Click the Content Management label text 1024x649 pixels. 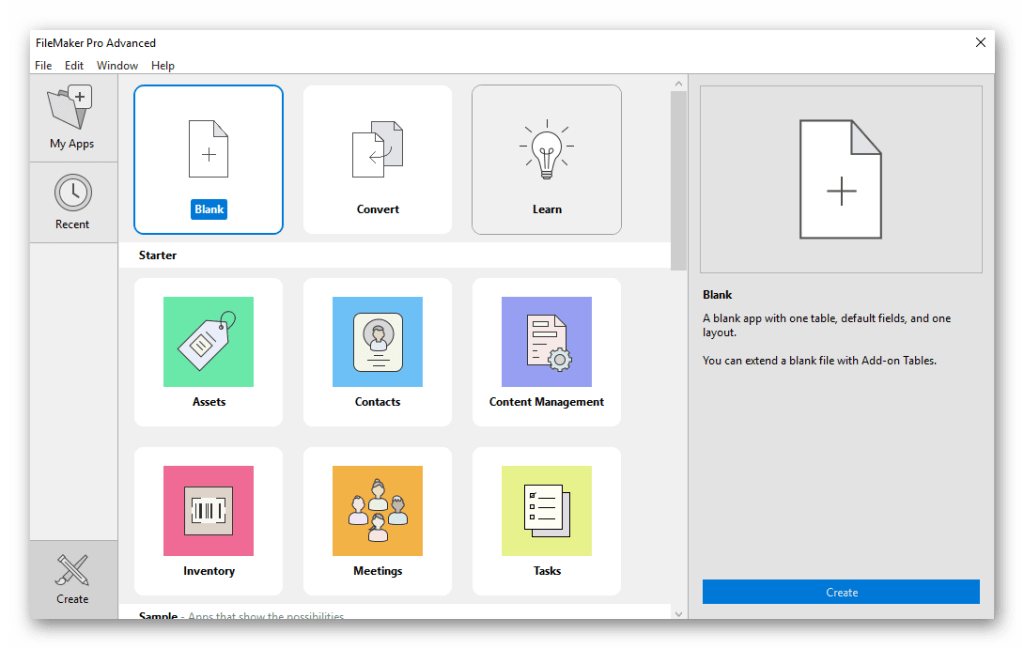[x=547, y=402]
